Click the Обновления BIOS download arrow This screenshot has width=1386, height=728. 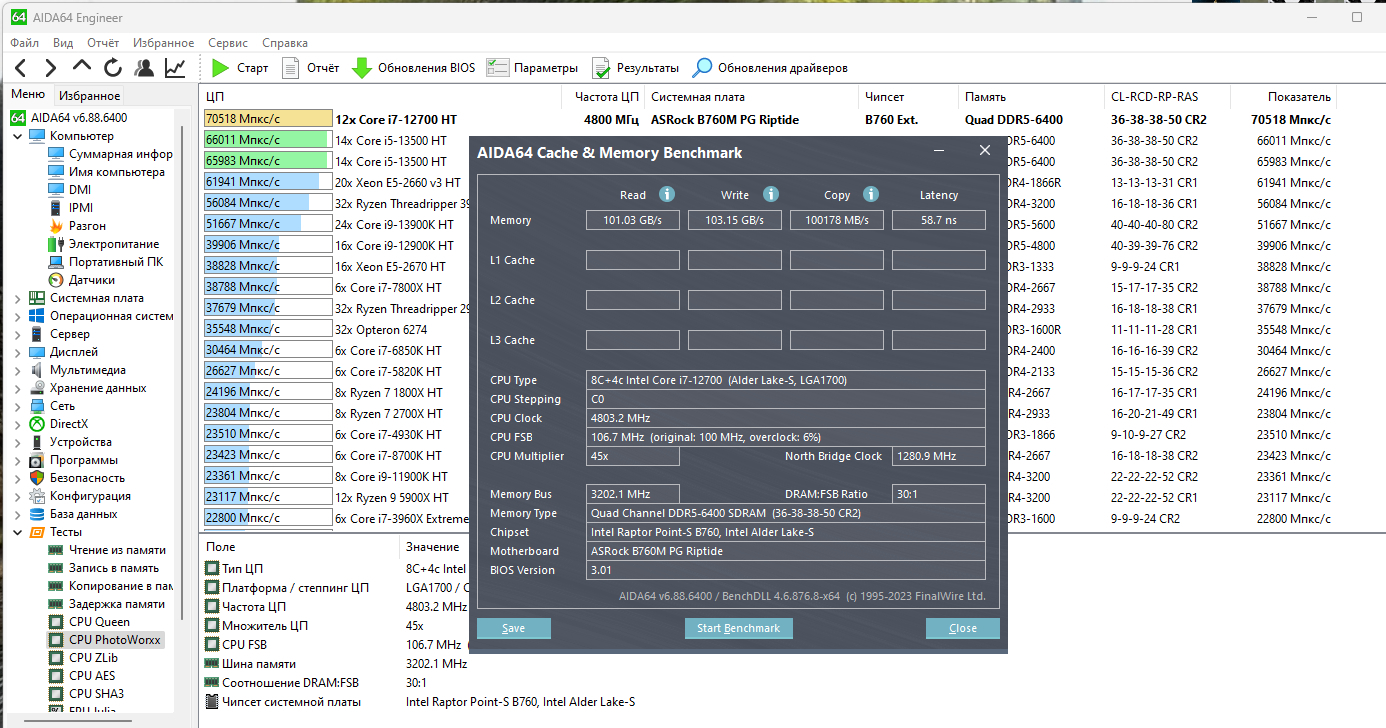click(x=361, y=68)
